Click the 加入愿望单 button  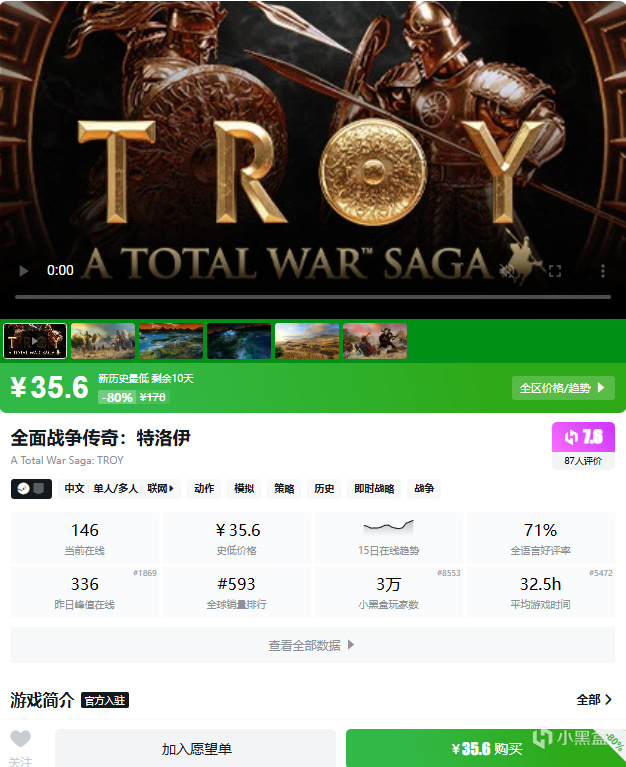pos(196,748)
